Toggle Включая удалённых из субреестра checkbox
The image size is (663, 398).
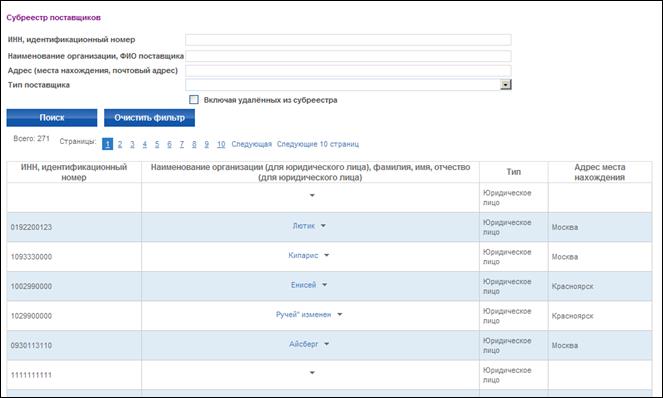194,100
